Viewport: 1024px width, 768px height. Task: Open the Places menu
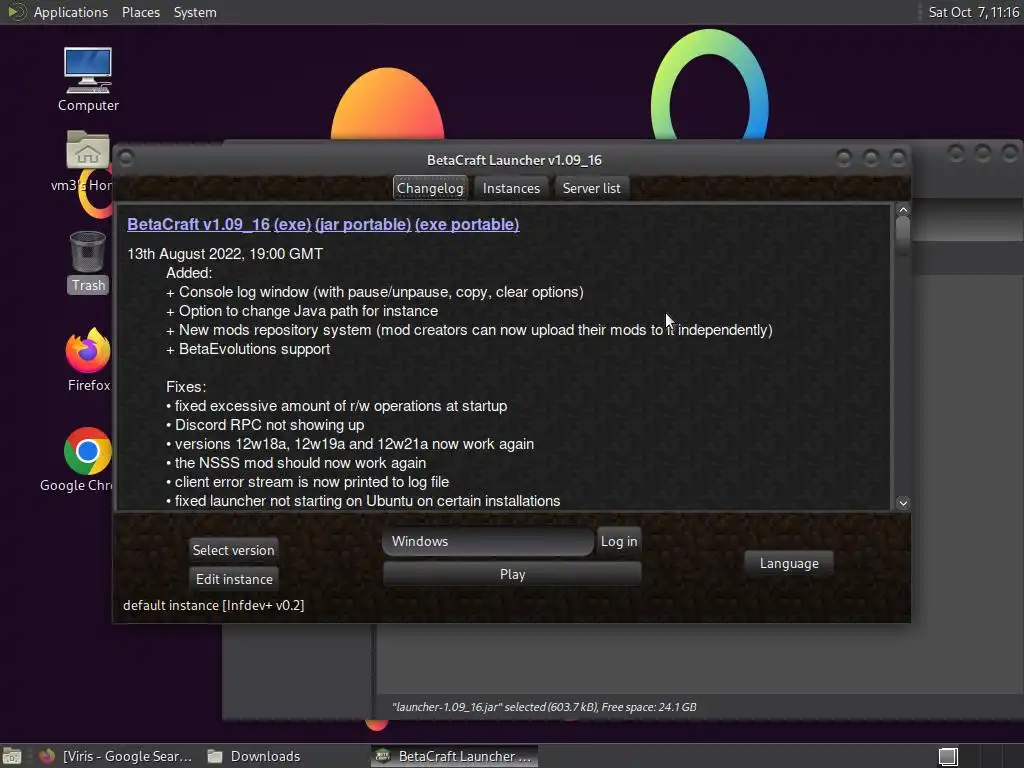[x=140, y=12]
